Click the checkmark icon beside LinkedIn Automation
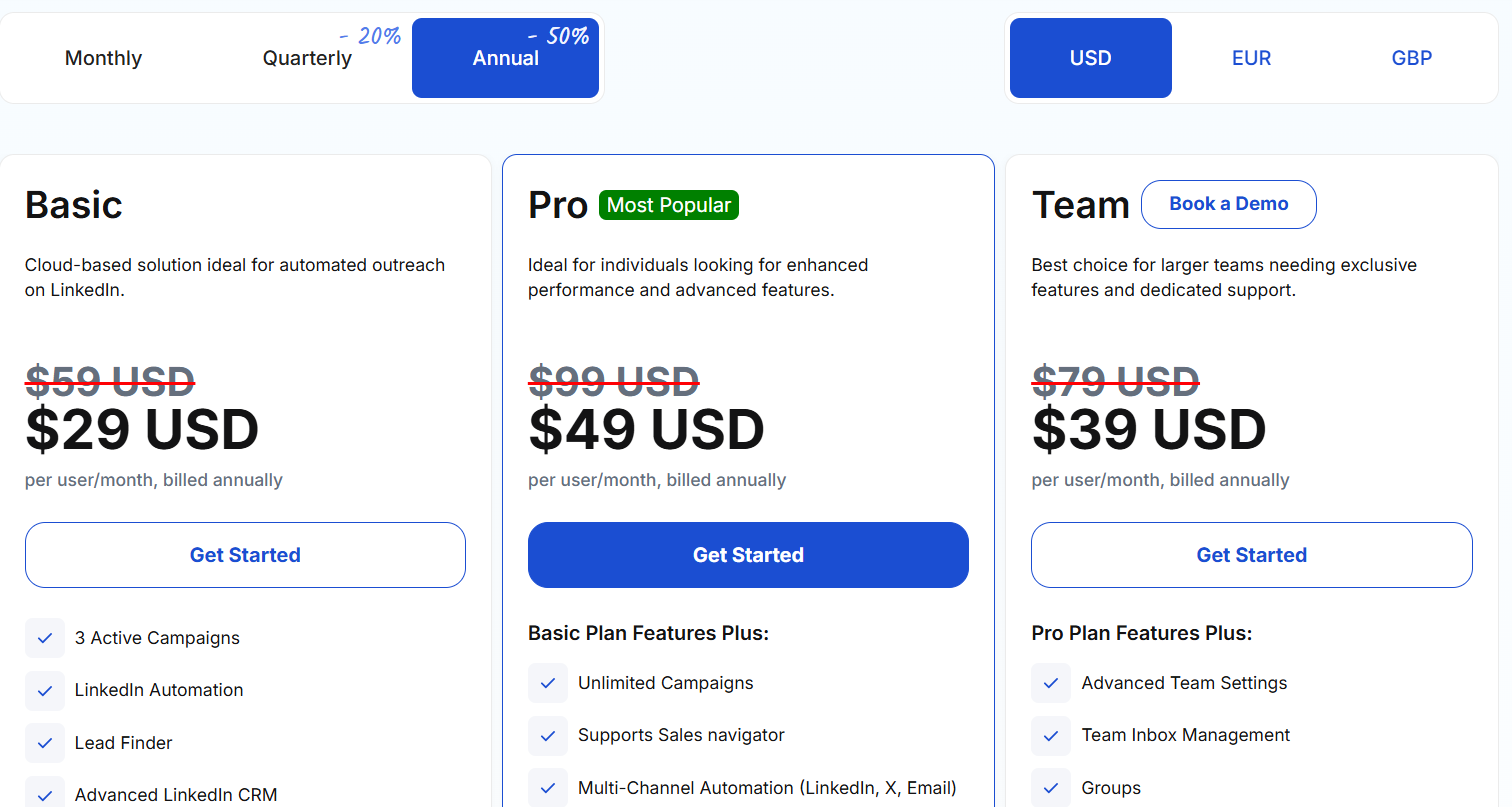This screenshot has width=1512, height=807. (x=45, y=690)
